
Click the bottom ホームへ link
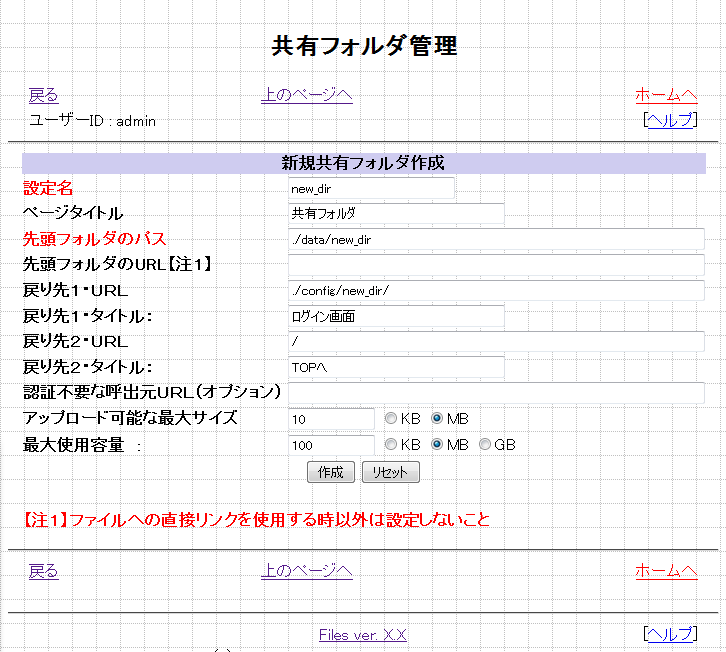666,570
